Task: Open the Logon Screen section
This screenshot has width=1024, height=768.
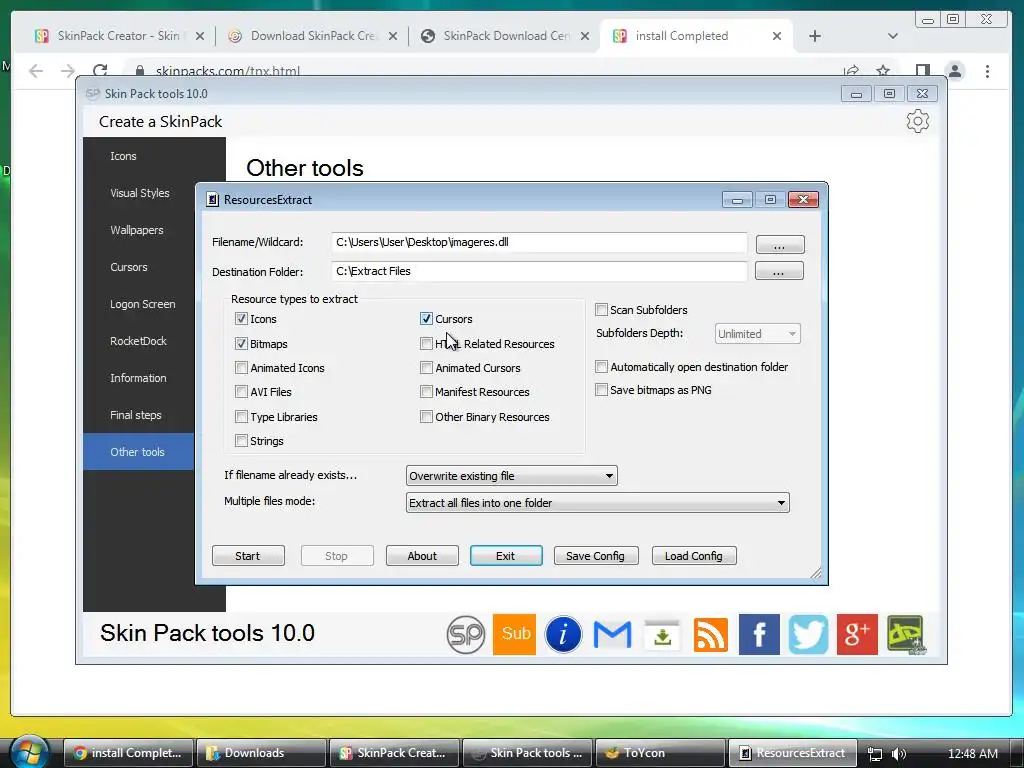Action: click(143, 304)
